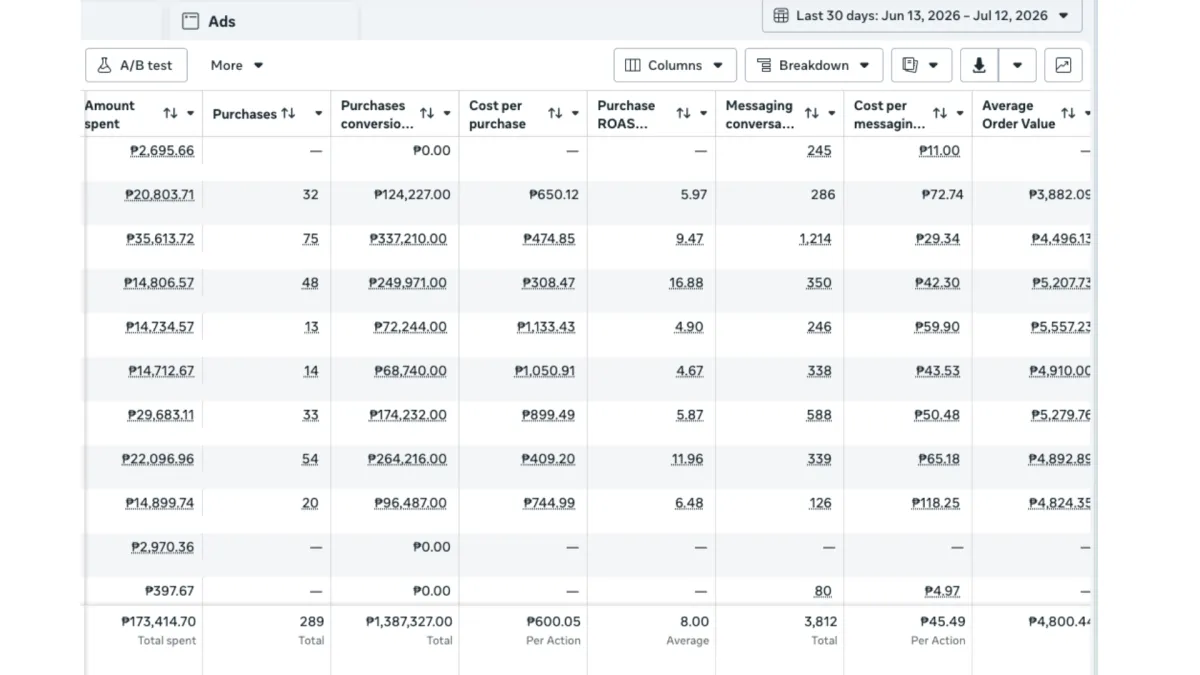The height and width of the screenshot is (675, 1200).
Task: Sort the Purchase ROAS column arrows
Action: [x=683, y=114]
